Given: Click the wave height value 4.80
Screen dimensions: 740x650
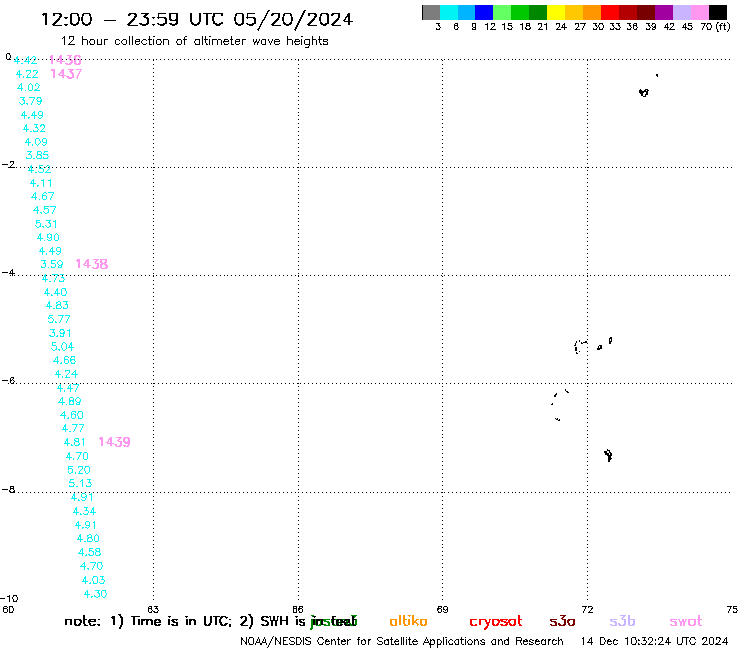Looking at the screenshot, I should pyautogui.click(x=88, y=539).
